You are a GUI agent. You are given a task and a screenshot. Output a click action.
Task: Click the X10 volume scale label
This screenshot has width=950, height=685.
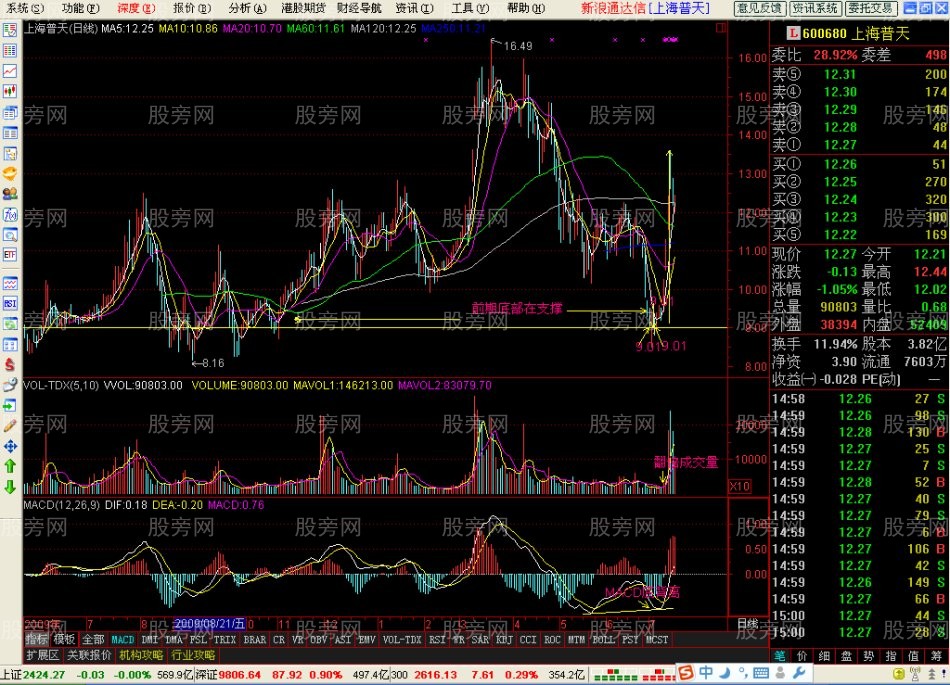point(739,486)
